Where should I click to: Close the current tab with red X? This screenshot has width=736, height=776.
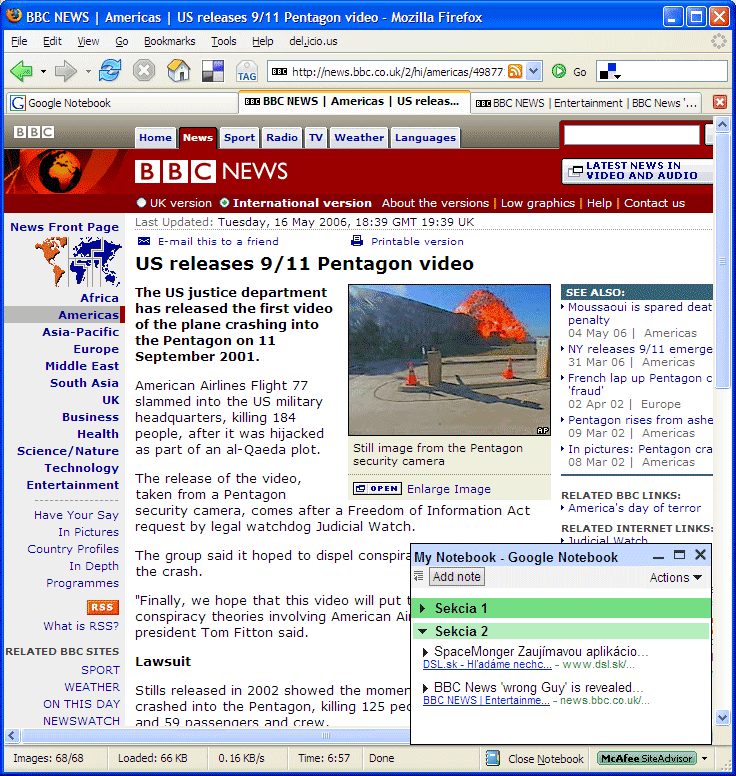pos(720,102)
